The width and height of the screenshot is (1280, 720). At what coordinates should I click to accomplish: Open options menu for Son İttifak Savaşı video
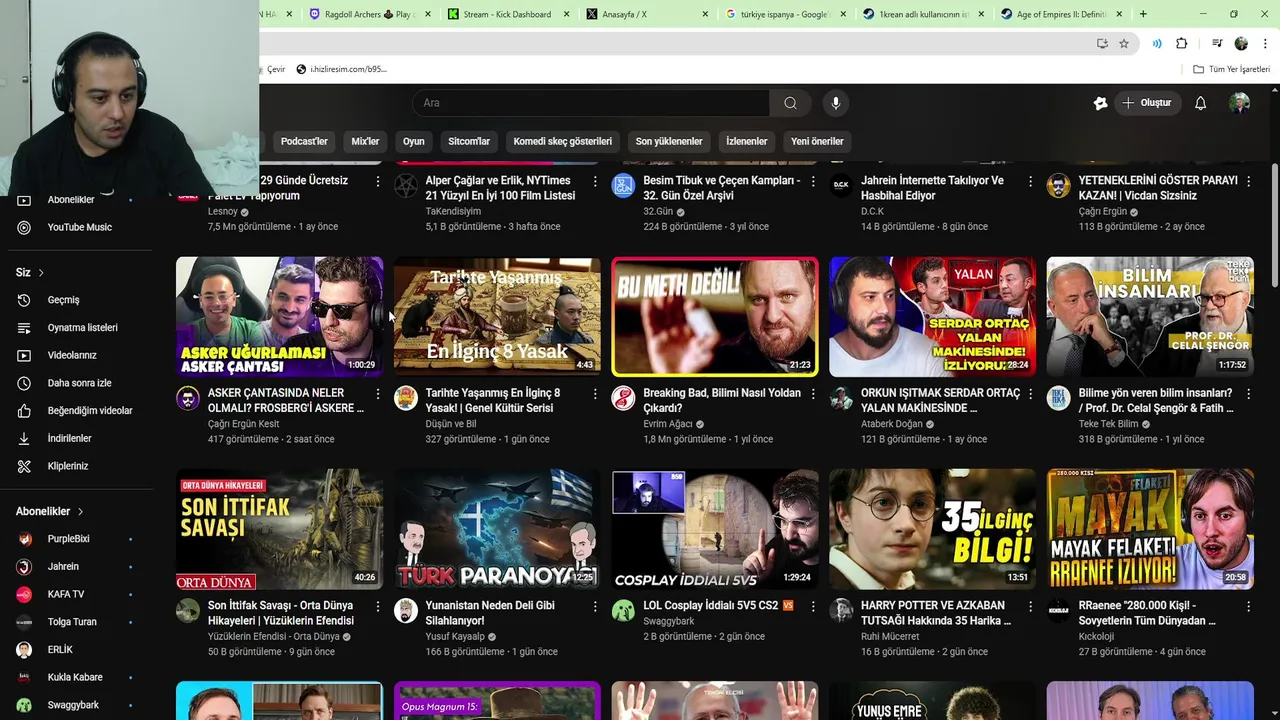pyautogui.click(x=377, y=606)
